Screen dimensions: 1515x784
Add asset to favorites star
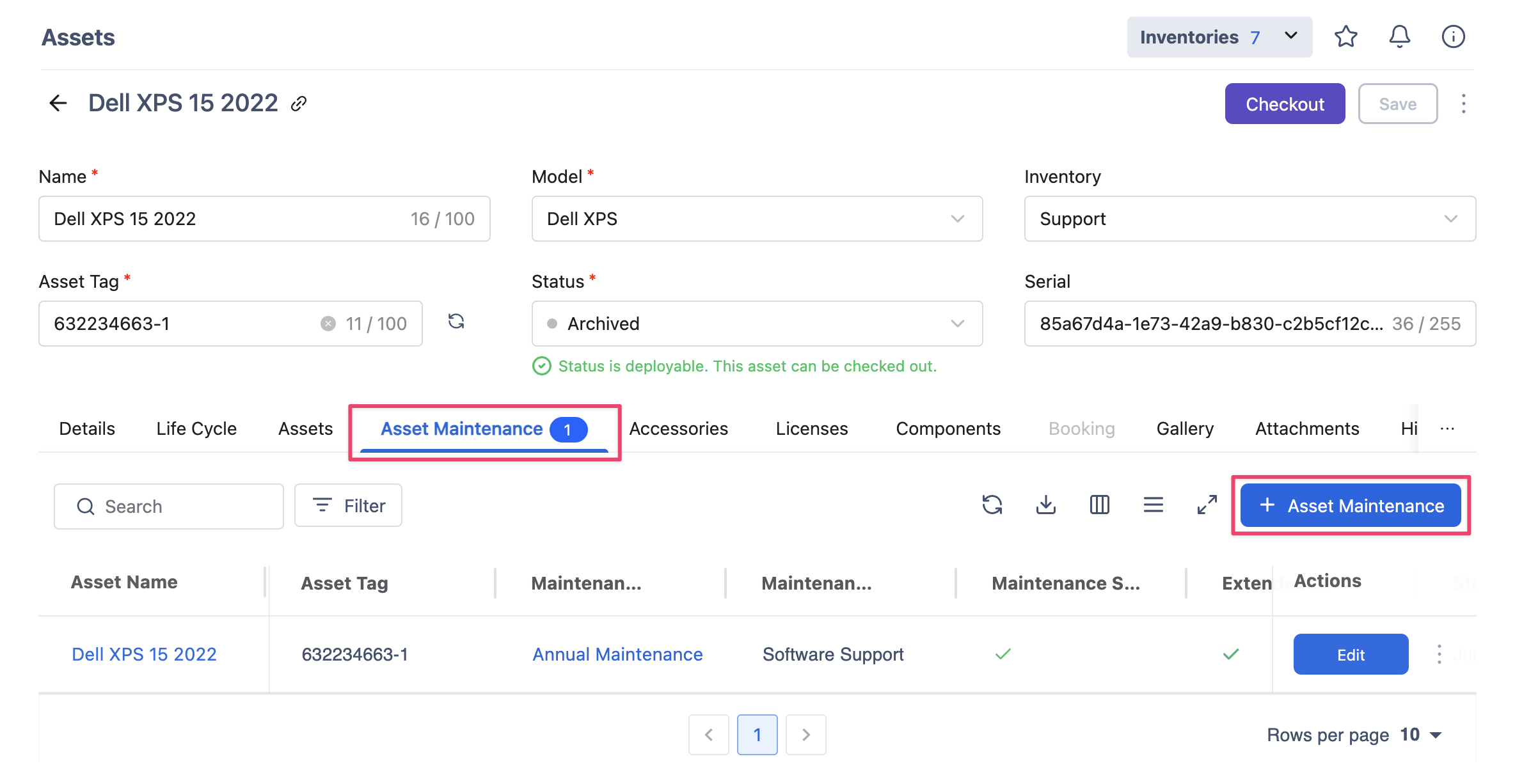(1345, 37)
